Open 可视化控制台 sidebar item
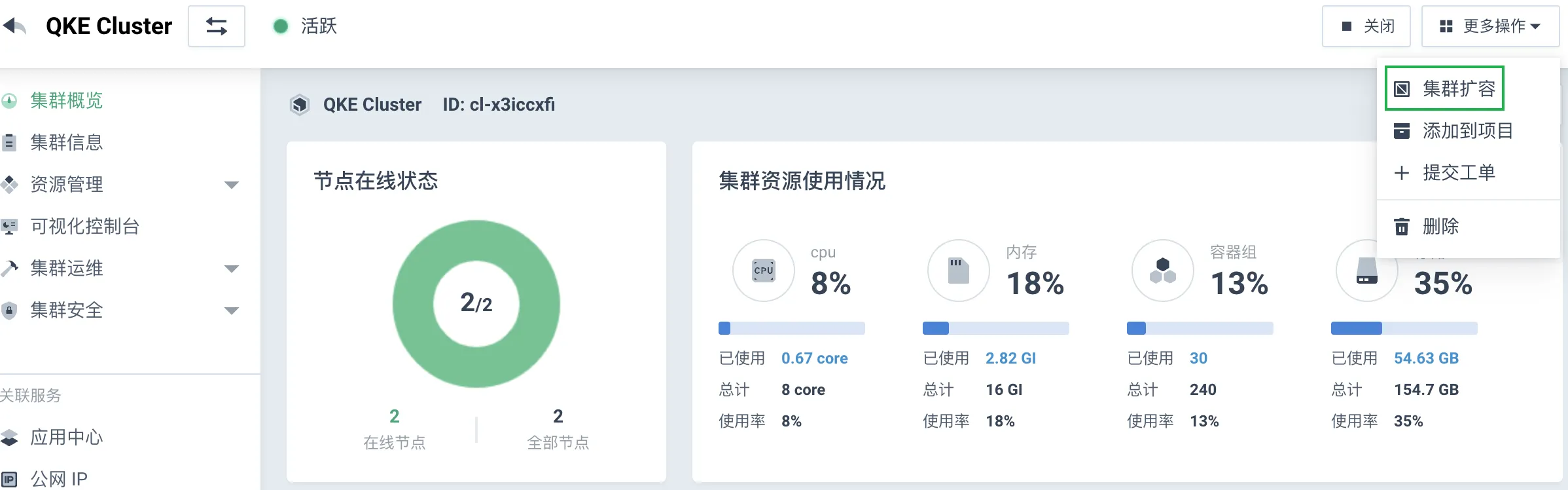Viewport: 1568px width, 490px height. 84,227
